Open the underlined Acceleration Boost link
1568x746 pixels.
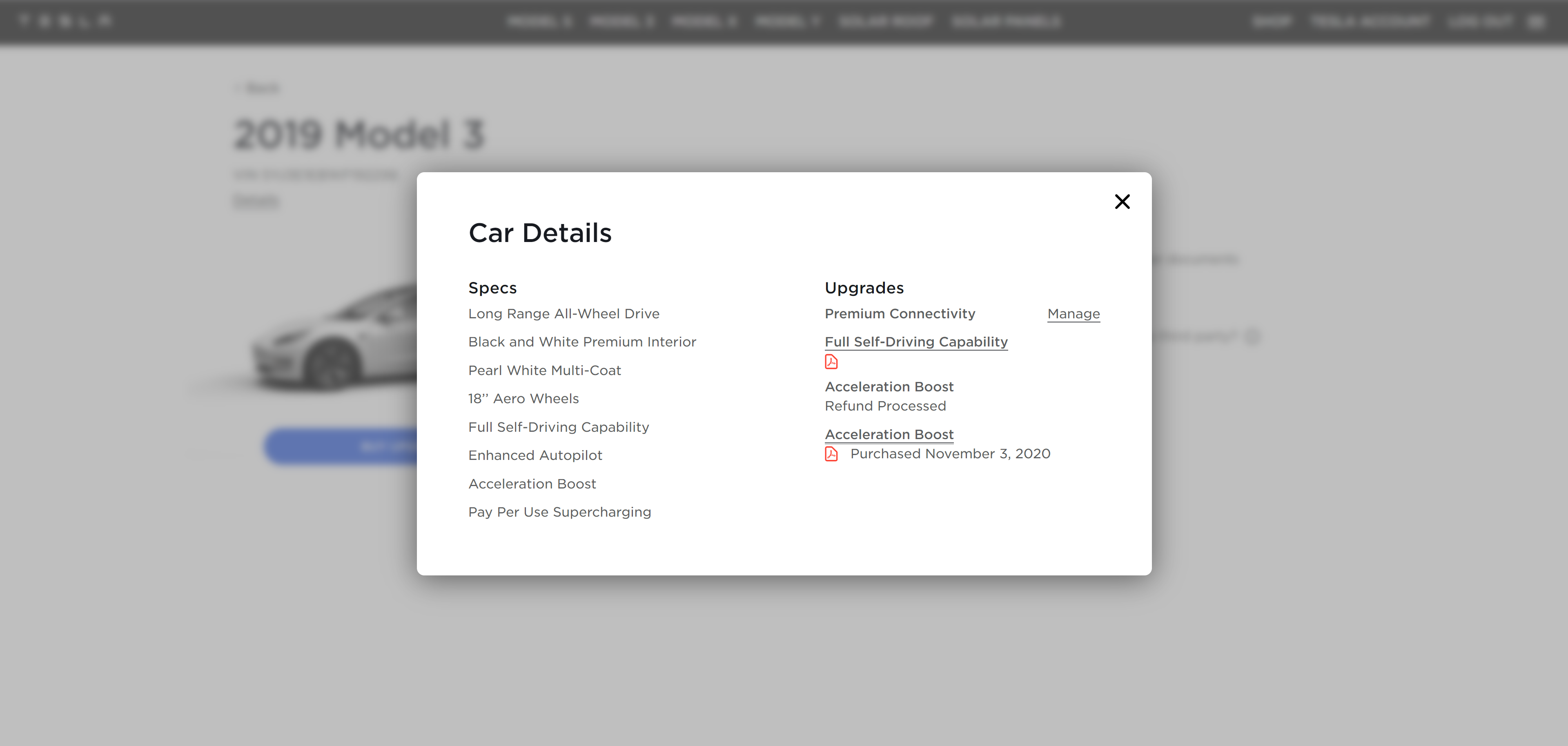889,435
